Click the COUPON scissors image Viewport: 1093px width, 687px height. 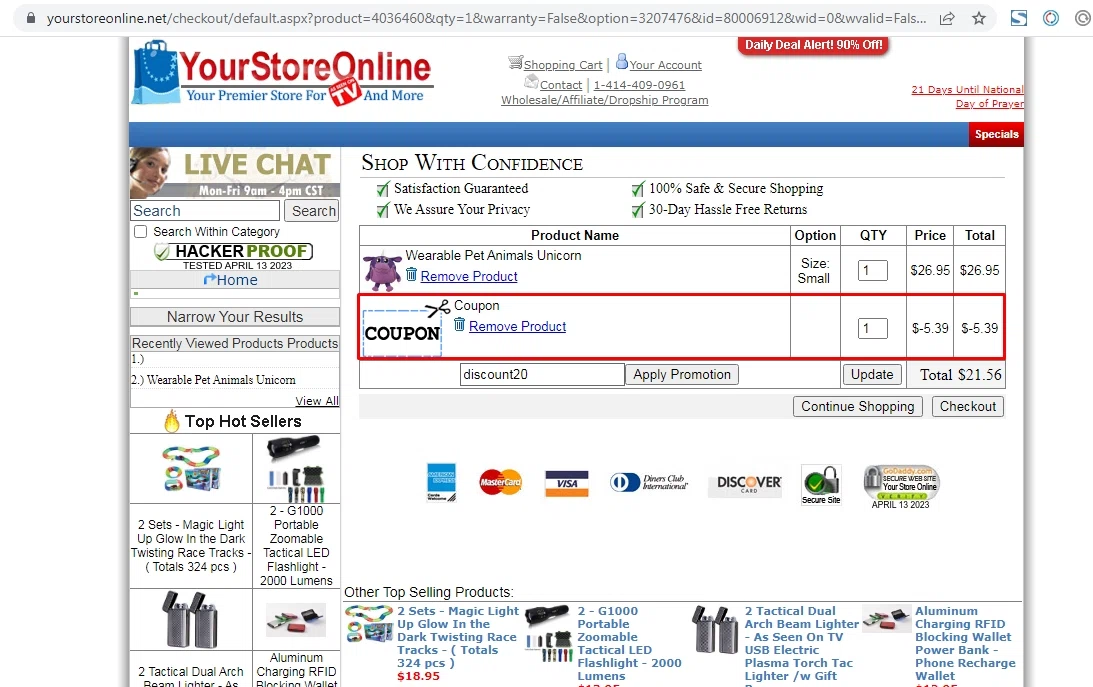pos(406,327)
